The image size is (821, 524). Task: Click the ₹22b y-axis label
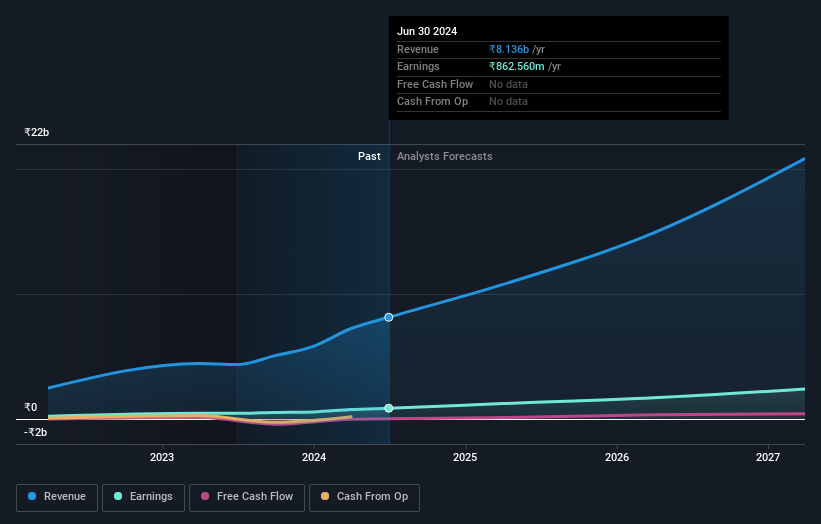point(37,132)
